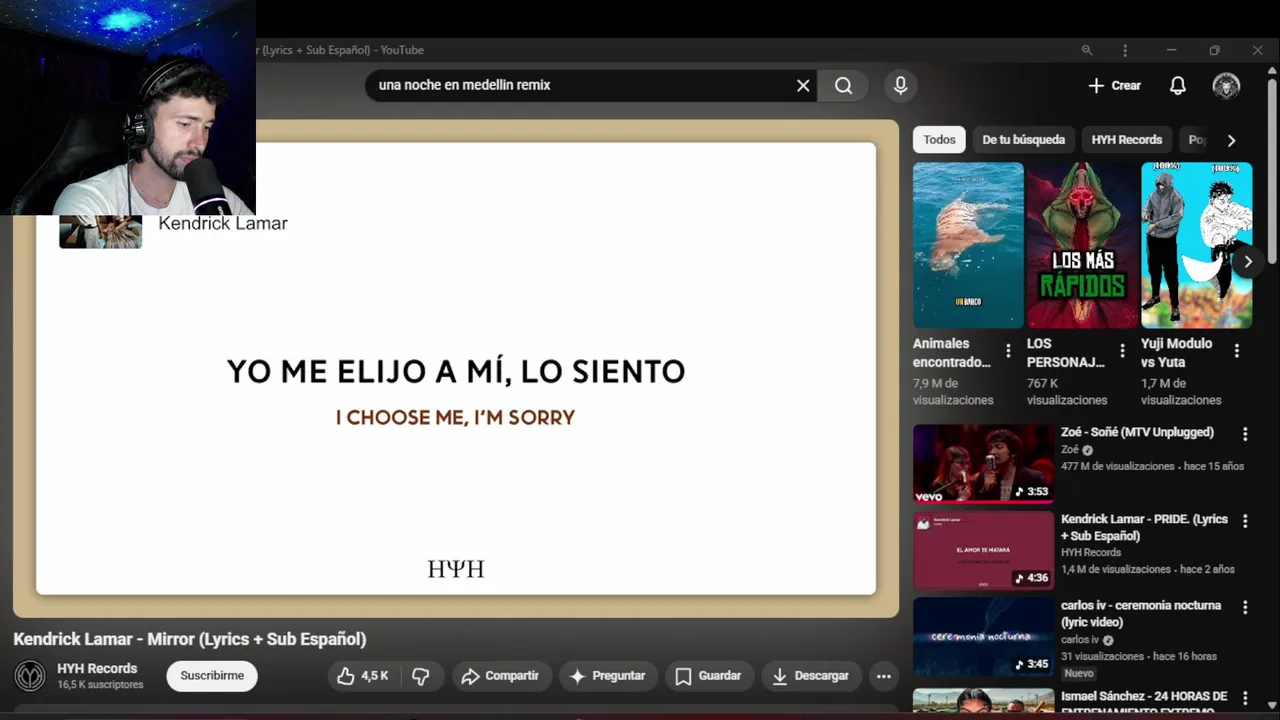Open the Animales encontrados Short thumbnail
The image size is (1280, 720).
968,245
